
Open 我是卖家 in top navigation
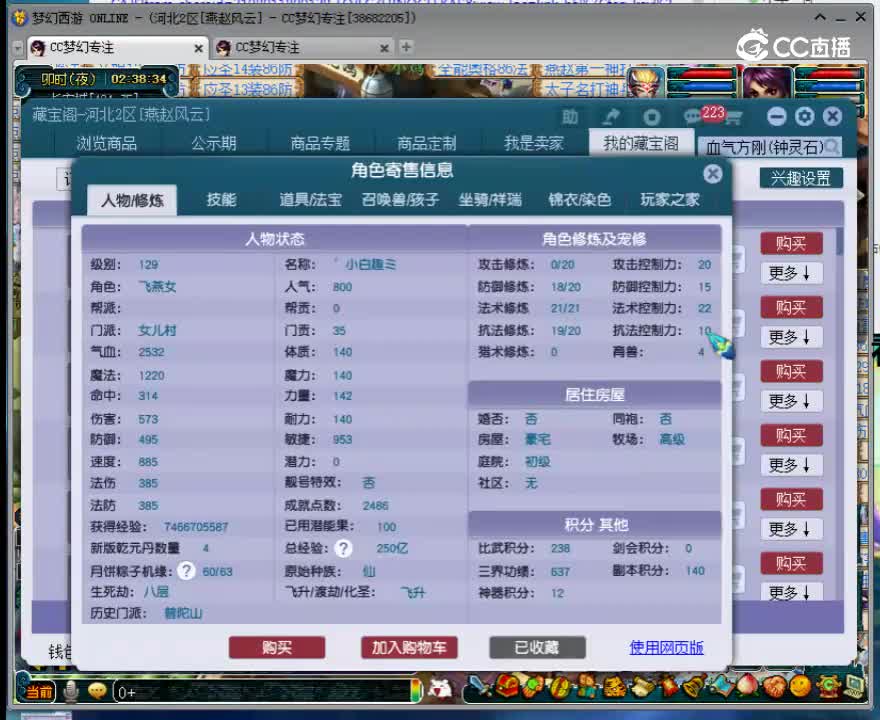[x=533, y=144]
